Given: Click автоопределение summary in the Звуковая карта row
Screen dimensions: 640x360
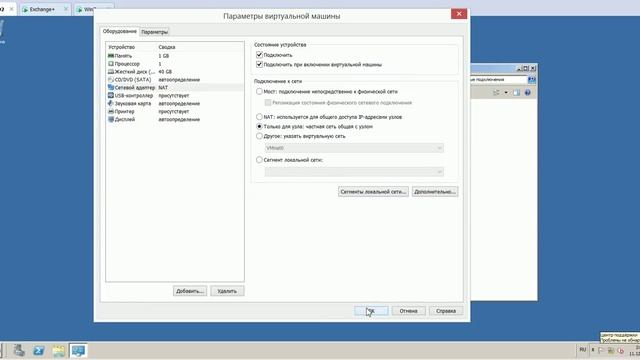Looking at the screenshot, I should point(179,103).
